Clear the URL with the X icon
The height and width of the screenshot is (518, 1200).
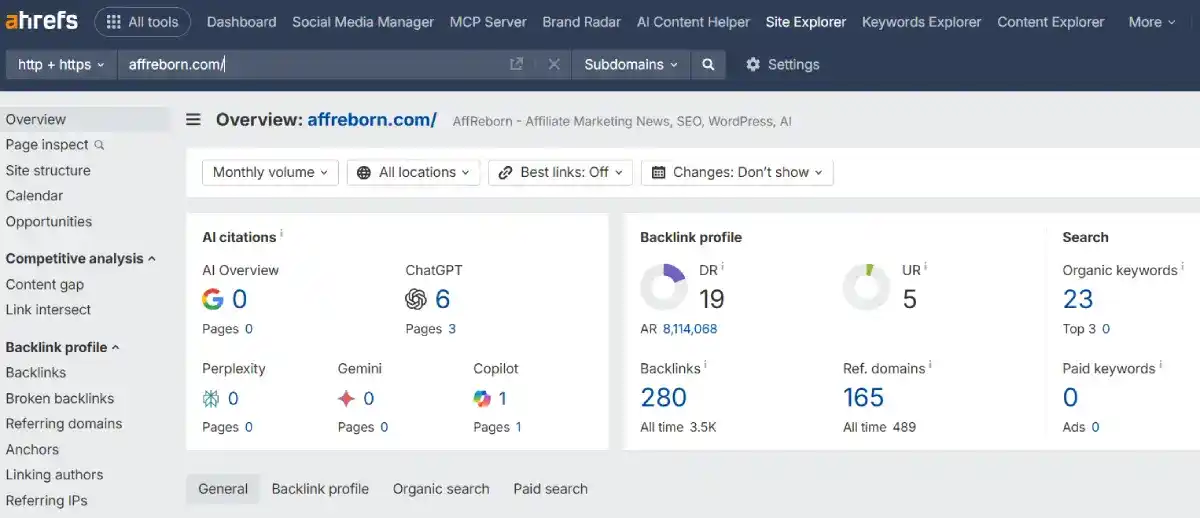click(x=554, y=64)
